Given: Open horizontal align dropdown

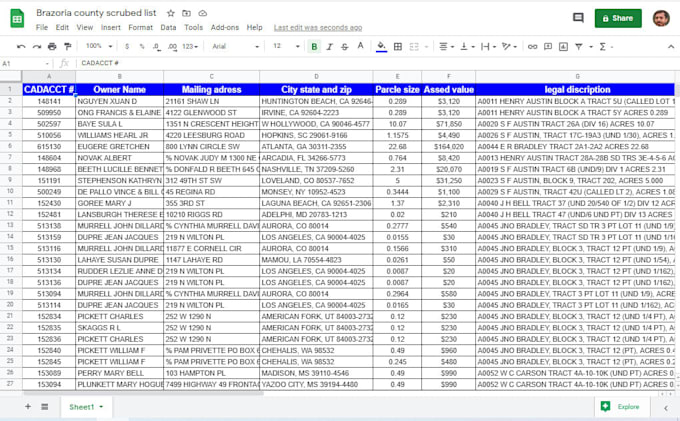Looking at the screenshot, I should tap(446, 46).
